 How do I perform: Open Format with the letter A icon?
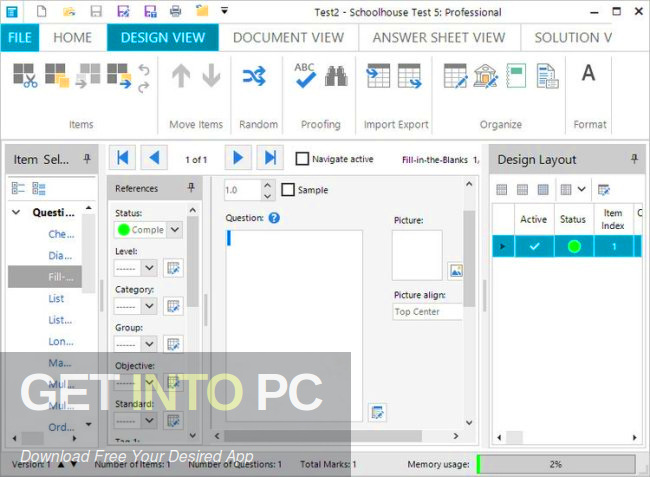[x=588, y=73]
